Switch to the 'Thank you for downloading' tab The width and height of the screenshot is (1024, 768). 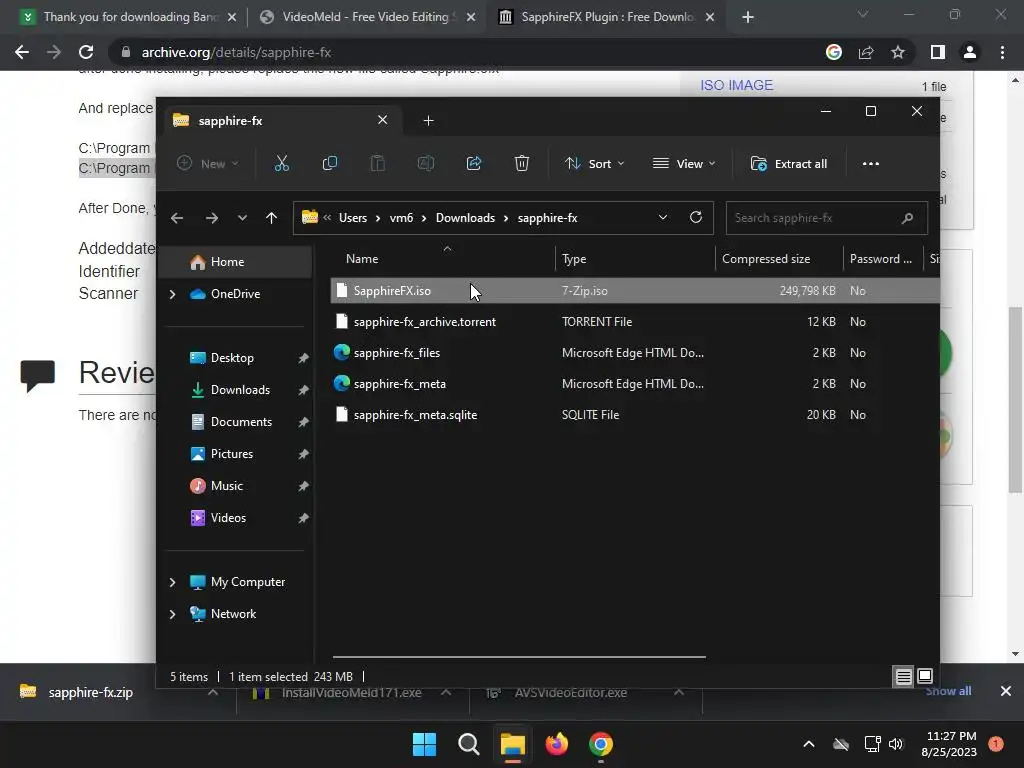[x=127, y=17]
